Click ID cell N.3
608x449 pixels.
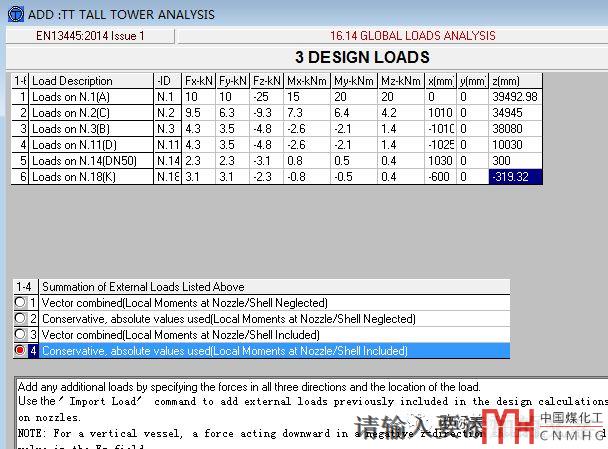point(168,129)
